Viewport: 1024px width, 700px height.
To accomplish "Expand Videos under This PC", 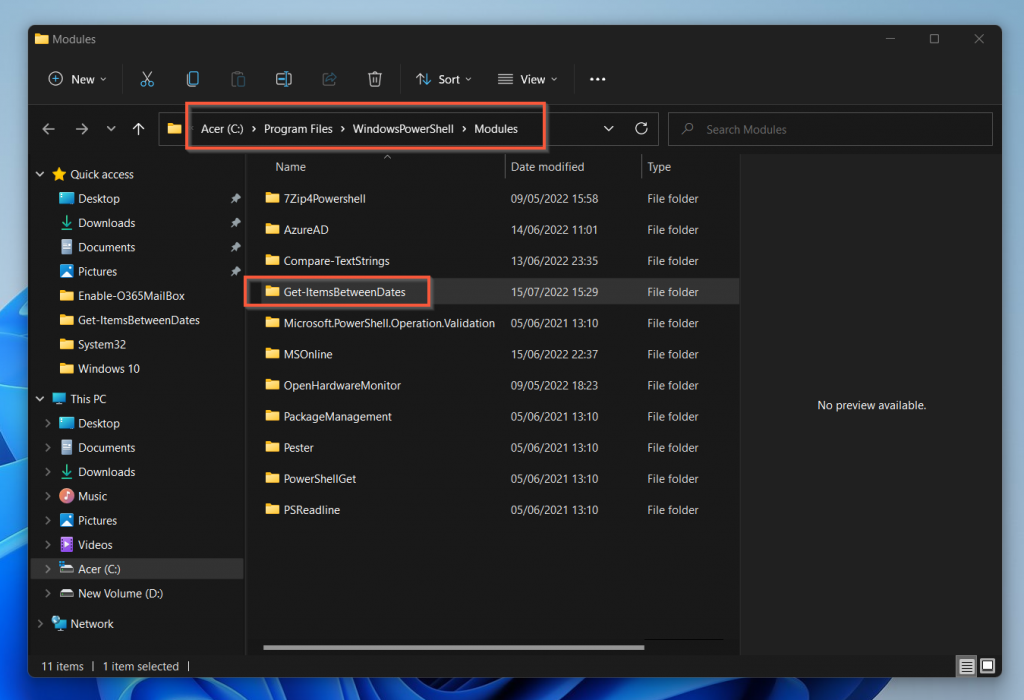I will point(48,545).
